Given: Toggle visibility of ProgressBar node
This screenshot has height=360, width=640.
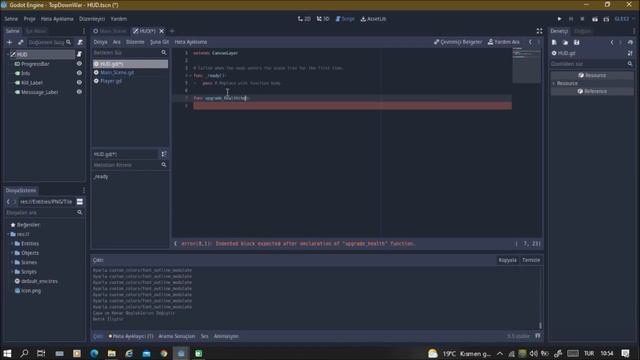Looking at the screenshot, I should 79,64.
